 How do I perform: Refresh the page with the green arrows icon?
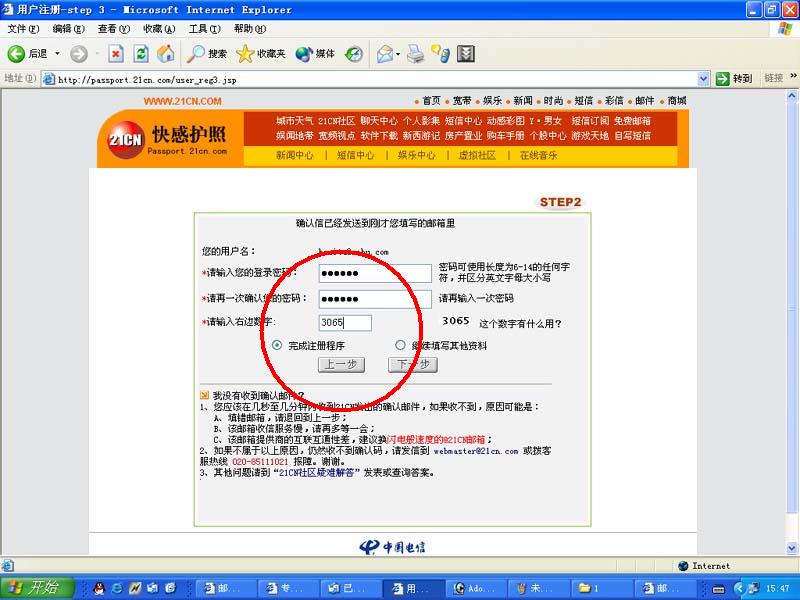[141, 54]
